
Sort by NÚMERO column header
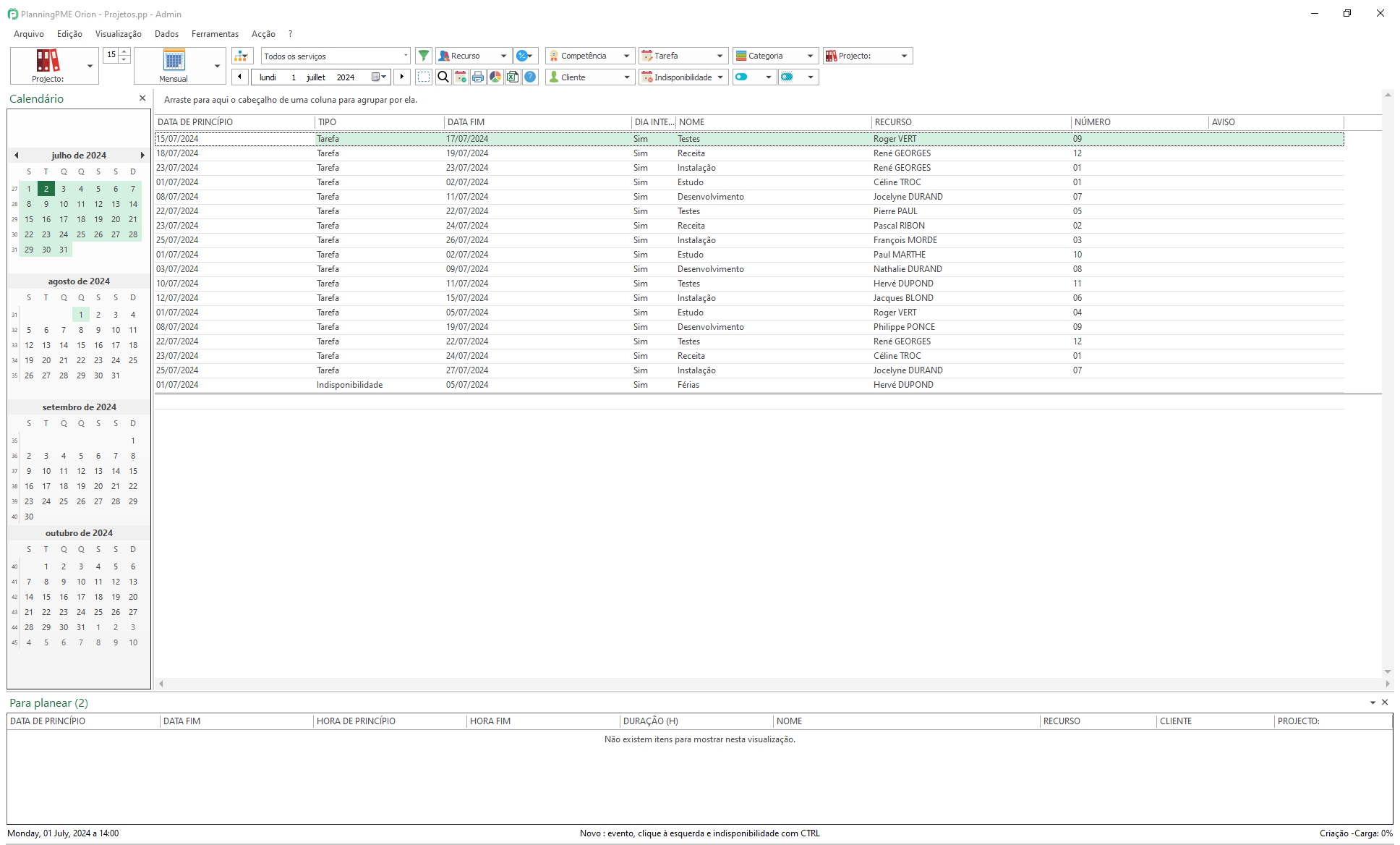click(x=1140, y=122)
